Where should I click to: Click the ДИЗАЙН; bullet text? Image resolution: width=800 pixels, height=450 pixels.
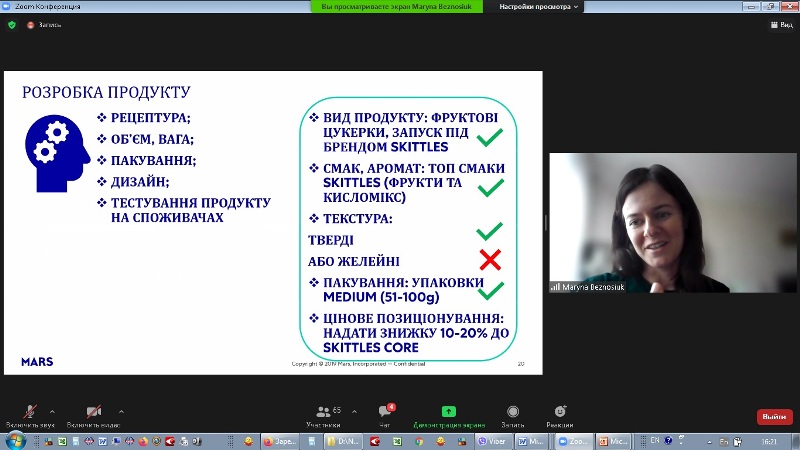140,182
